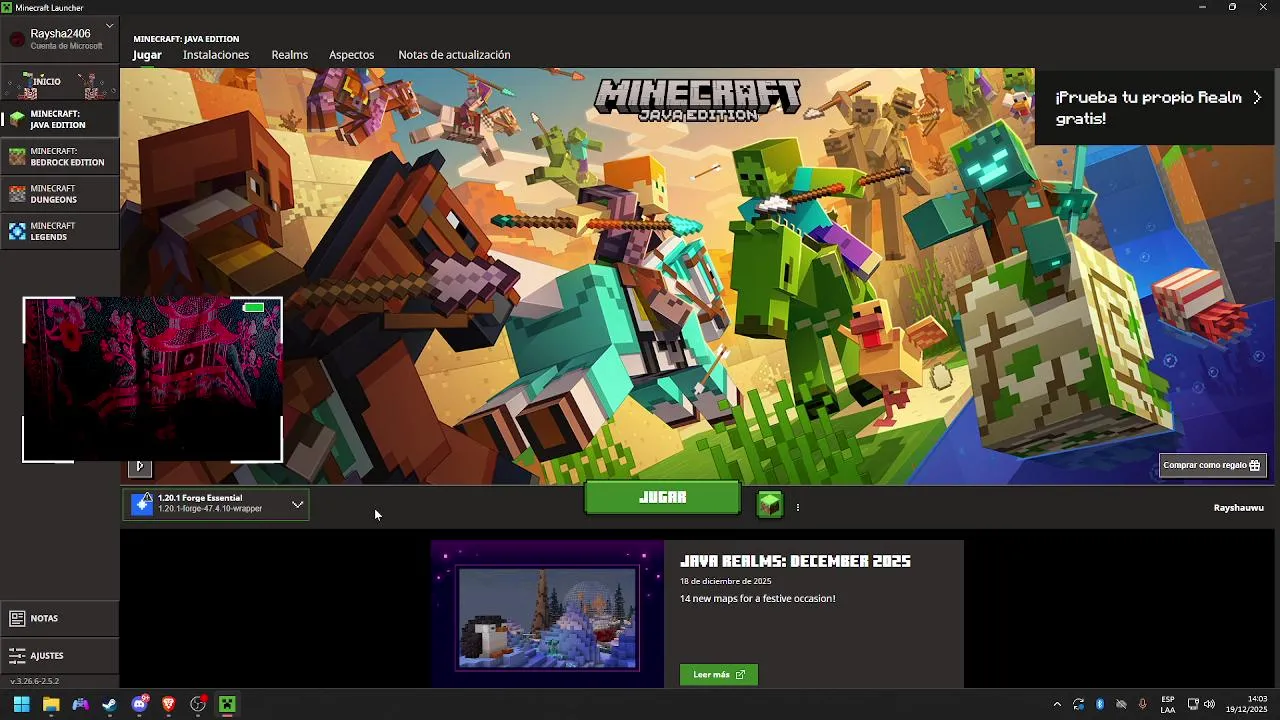1280x720 pixels.
Task: Open the game controller app in taskbar
Action: 80,704
